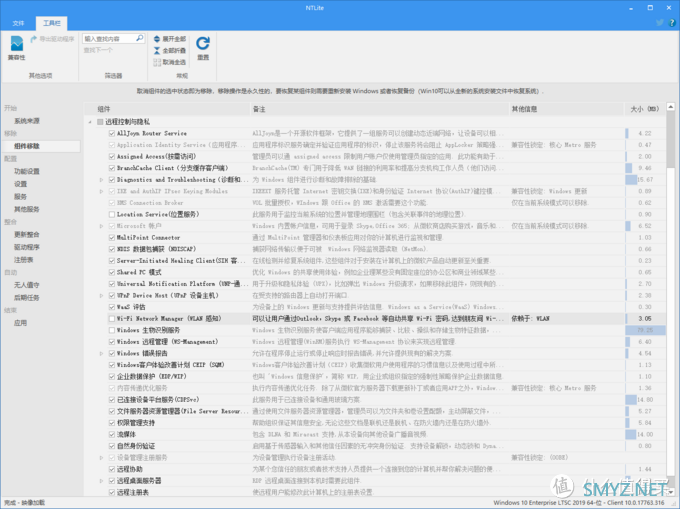Click the 79.25 size bar for Windows 生物识别服务

click(x=645, y=330)
